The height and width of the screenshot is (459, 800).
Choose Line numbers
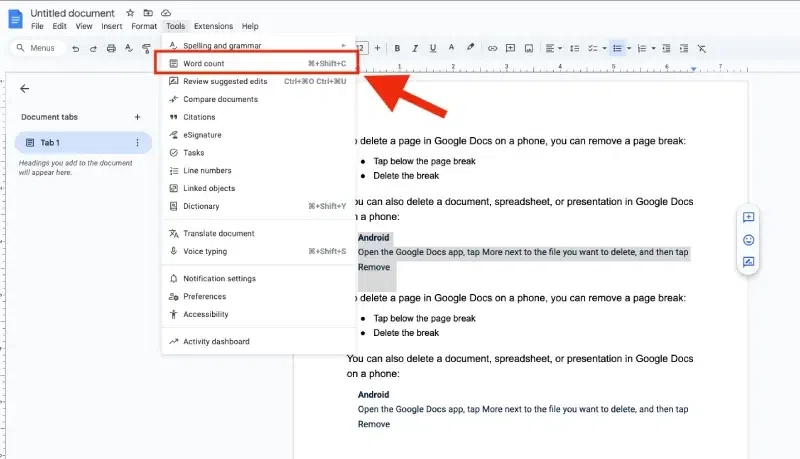[x=258, y=170]
